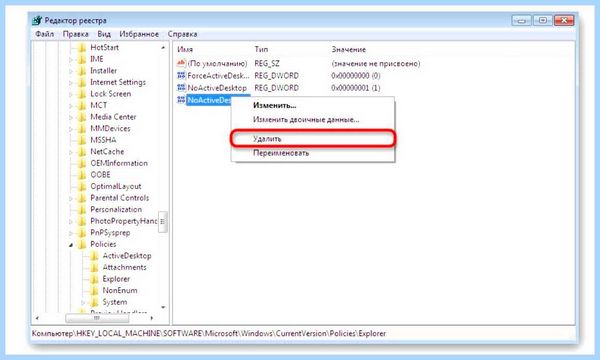600x360 pixels.
Task: Expand the Lock Screen tree node
Action: (71, 94)
